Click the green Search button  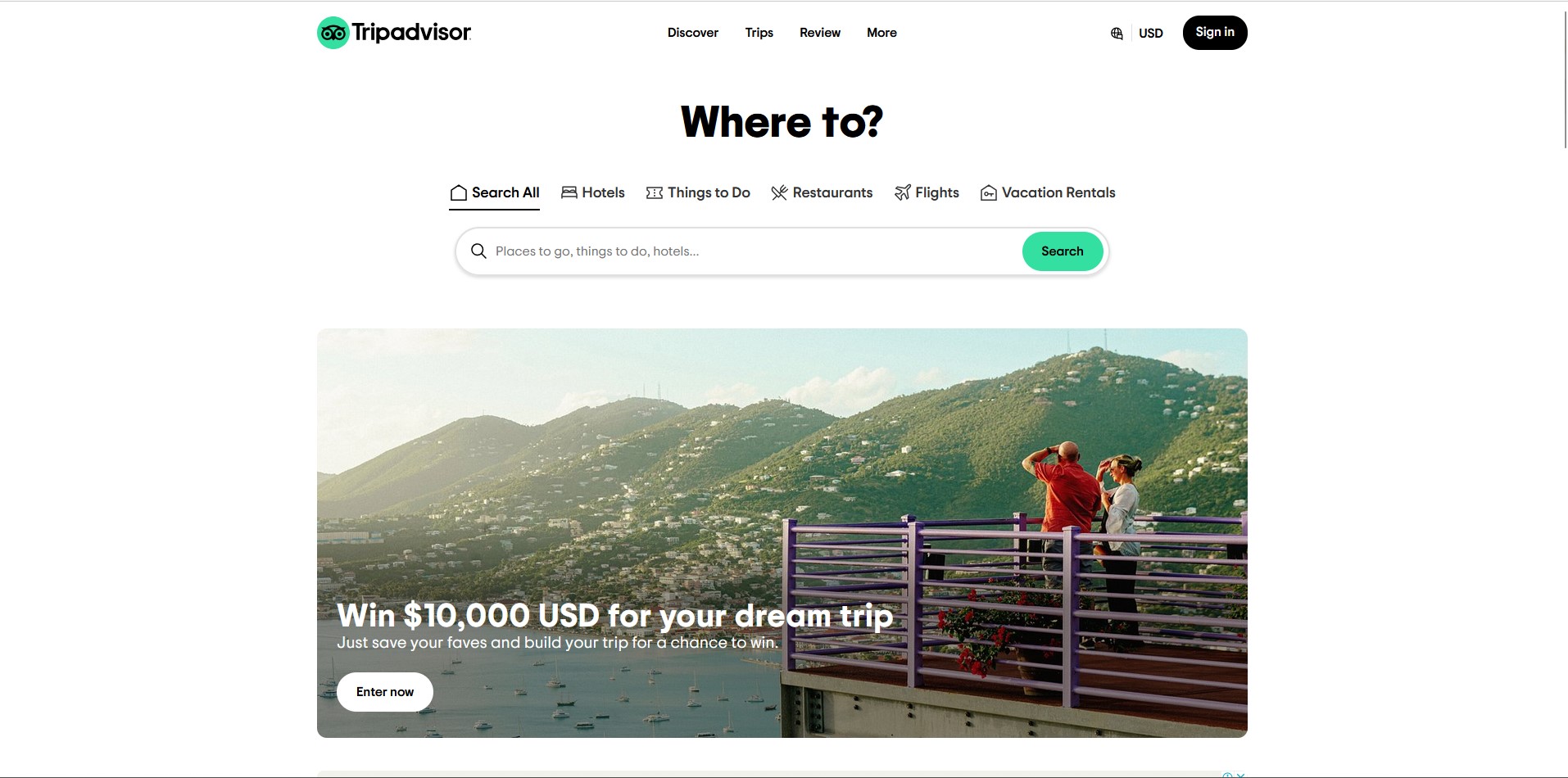[1063, 251]
